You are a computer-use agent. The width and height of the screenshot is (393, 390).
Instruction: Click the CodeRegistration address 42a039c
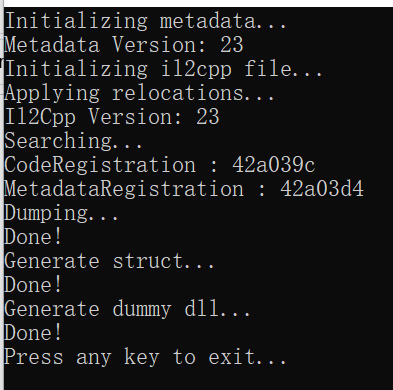[273, 165]
